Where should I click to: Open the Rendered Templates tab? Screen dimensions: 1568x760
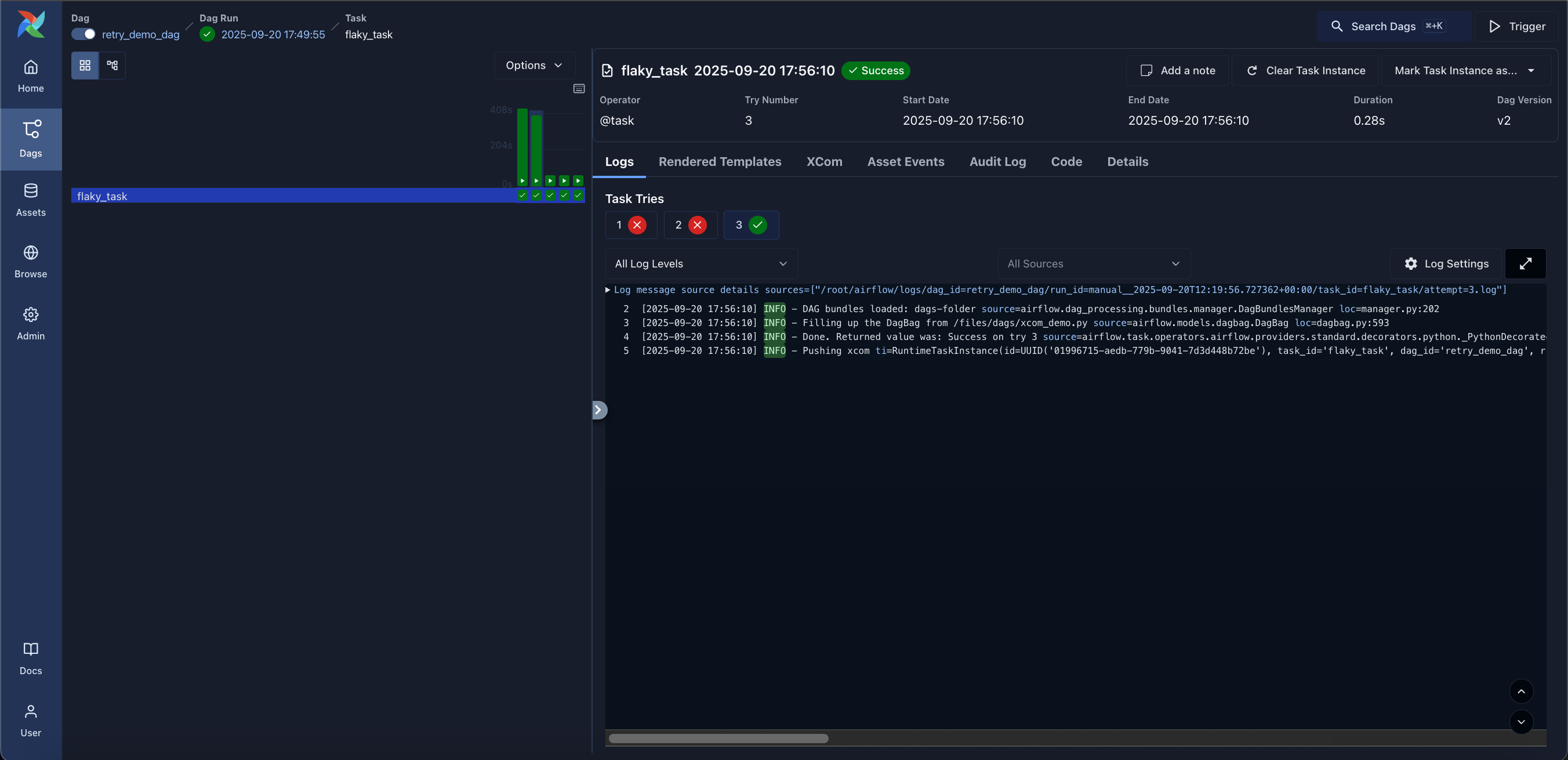pyautogui.click(x=720, y=161)
